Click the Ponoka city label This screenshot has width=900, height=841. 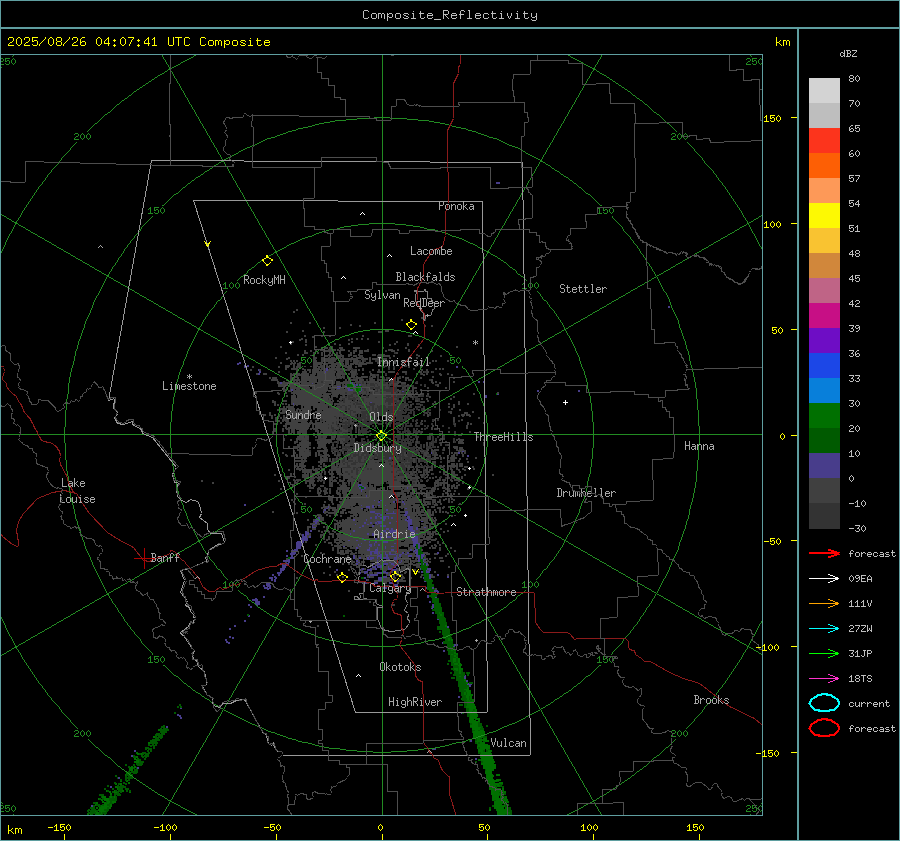(456, 206)
